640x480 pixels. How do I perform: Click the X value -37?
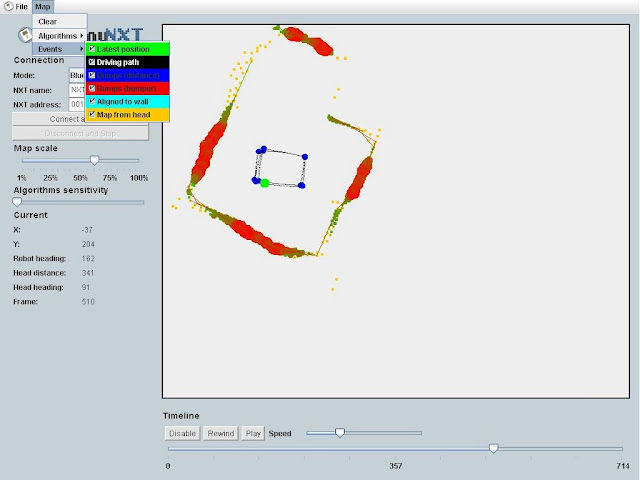click(x=87, y=230)
